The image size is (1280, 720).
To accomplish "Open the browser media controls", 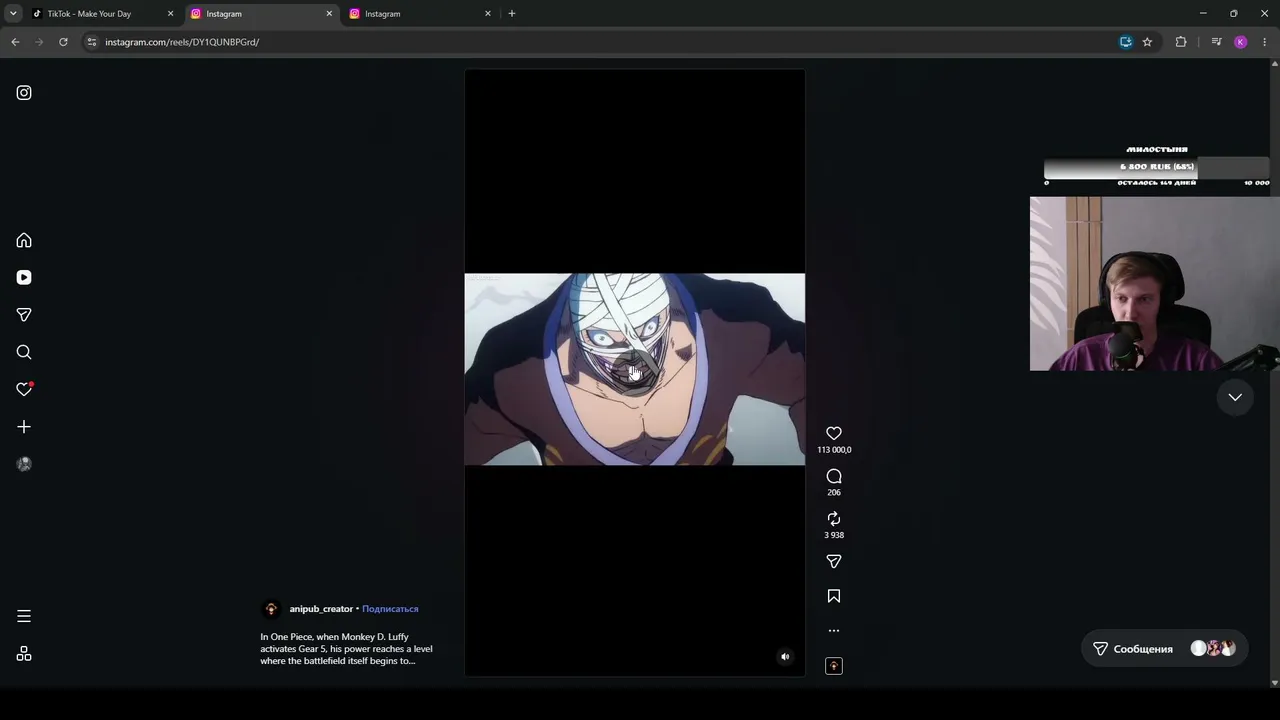I will click(1216, 42).
